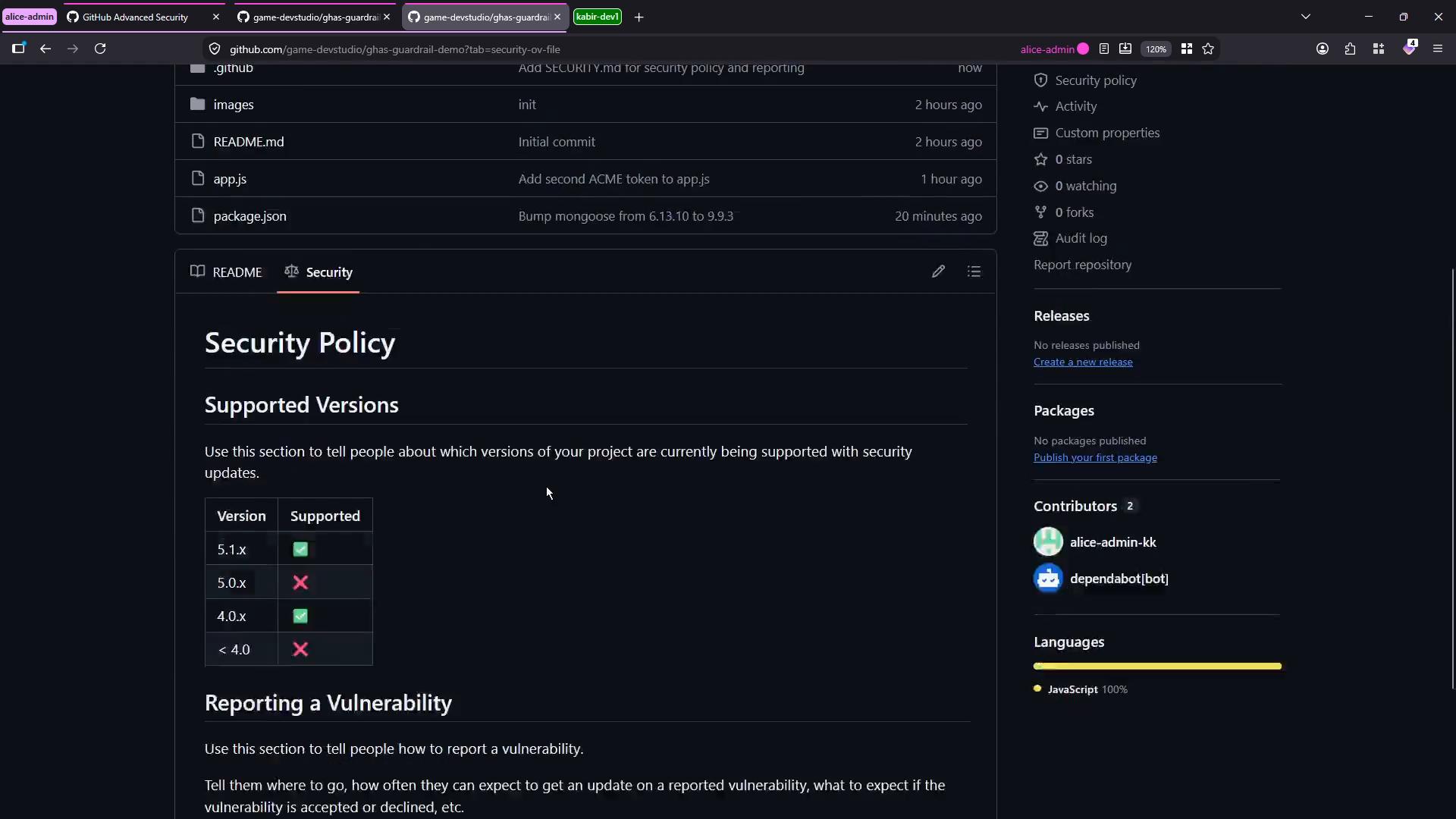Viewport: 1456px width, 819px height.
Task: Switch to the GitHub Advanced Security browser tab
Action: click(x=143, y=17)
